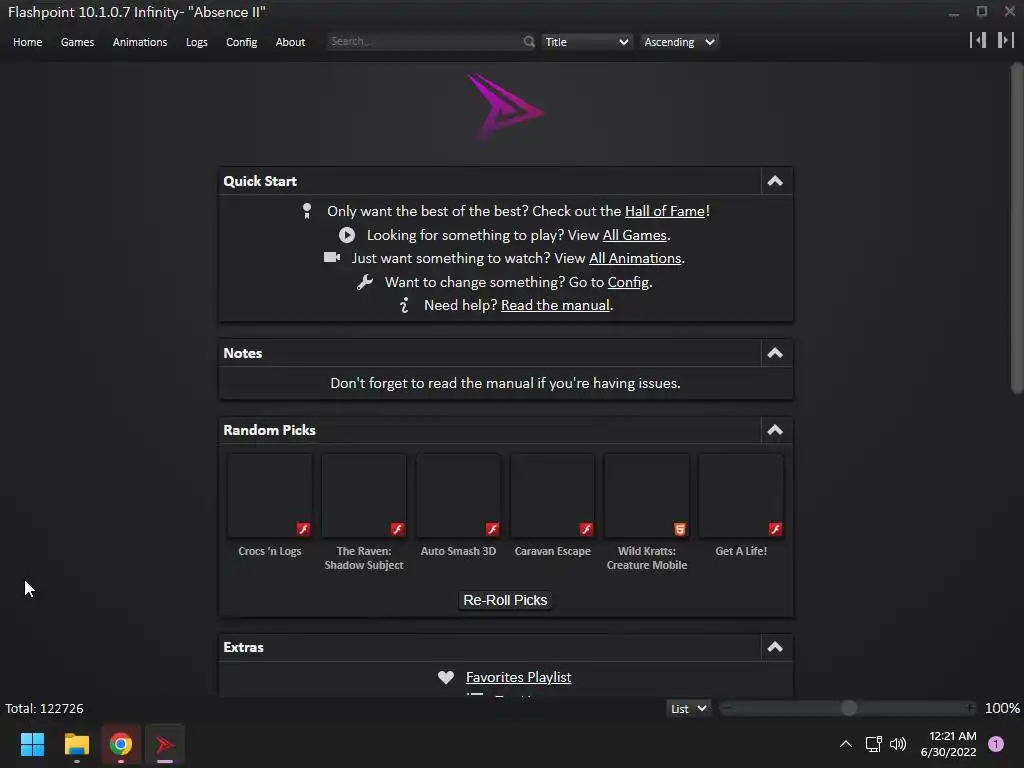Click Flash badge on Auto Smash 3D

coord(492,529)
